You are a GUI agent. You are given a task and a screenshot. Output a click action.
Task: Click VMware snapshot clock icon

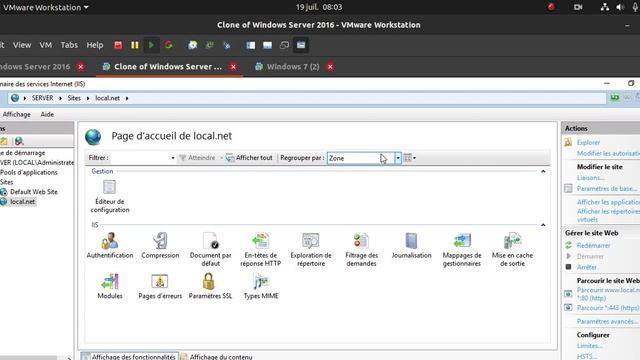(x=193, y=45)
